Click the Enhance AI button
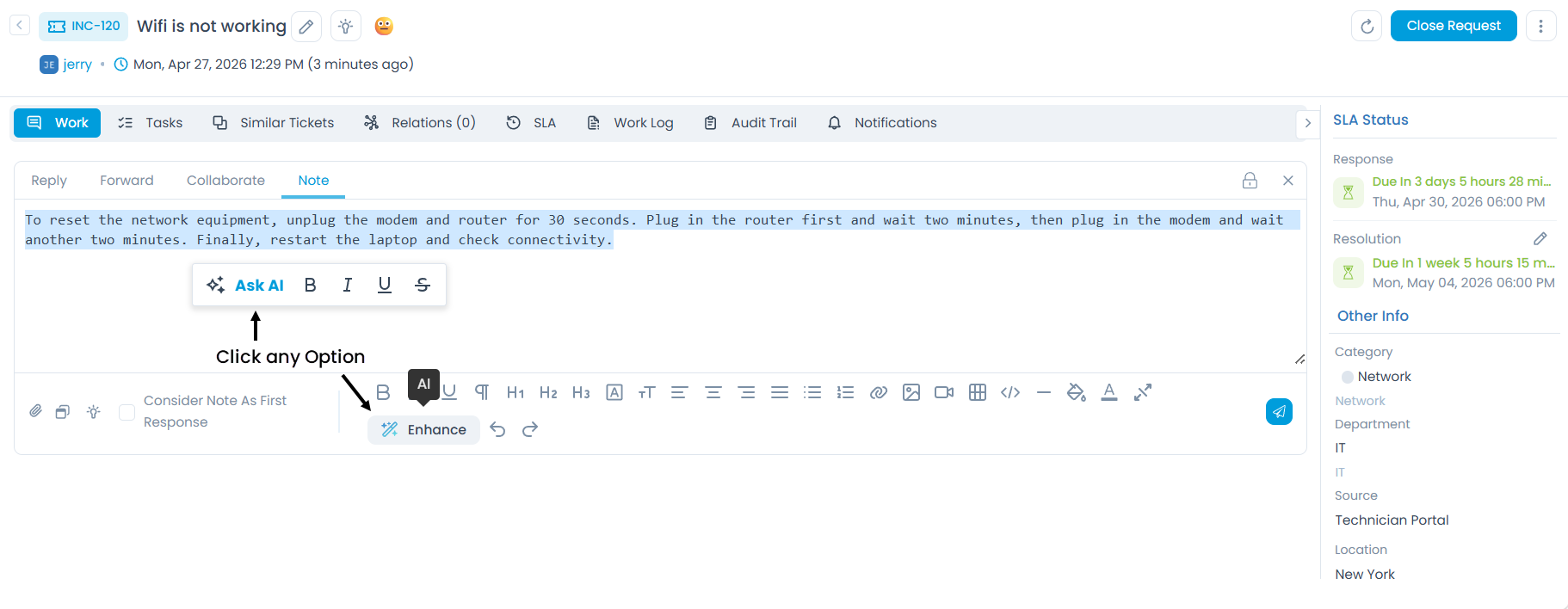Image resolution: width=1568 pixels, height=609 pixels. pyautogui.click(x=423, y=430)
